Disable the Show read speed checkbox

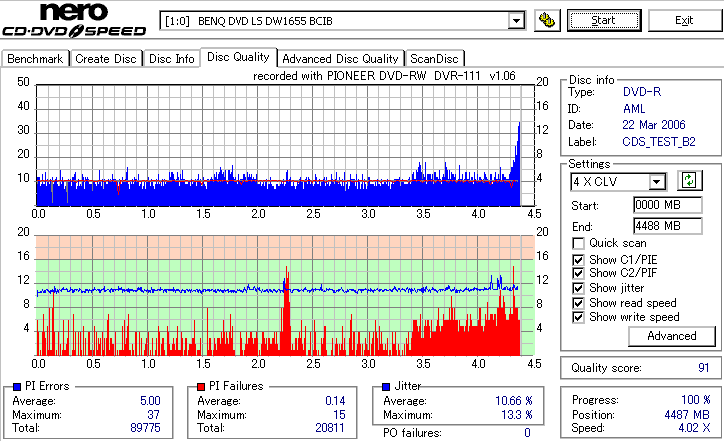(578, 303)
